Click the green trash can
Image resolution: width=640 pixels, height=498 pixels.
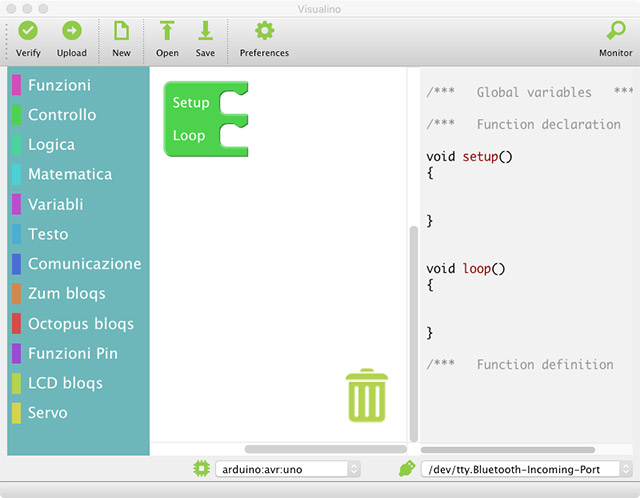click(366, 394)
